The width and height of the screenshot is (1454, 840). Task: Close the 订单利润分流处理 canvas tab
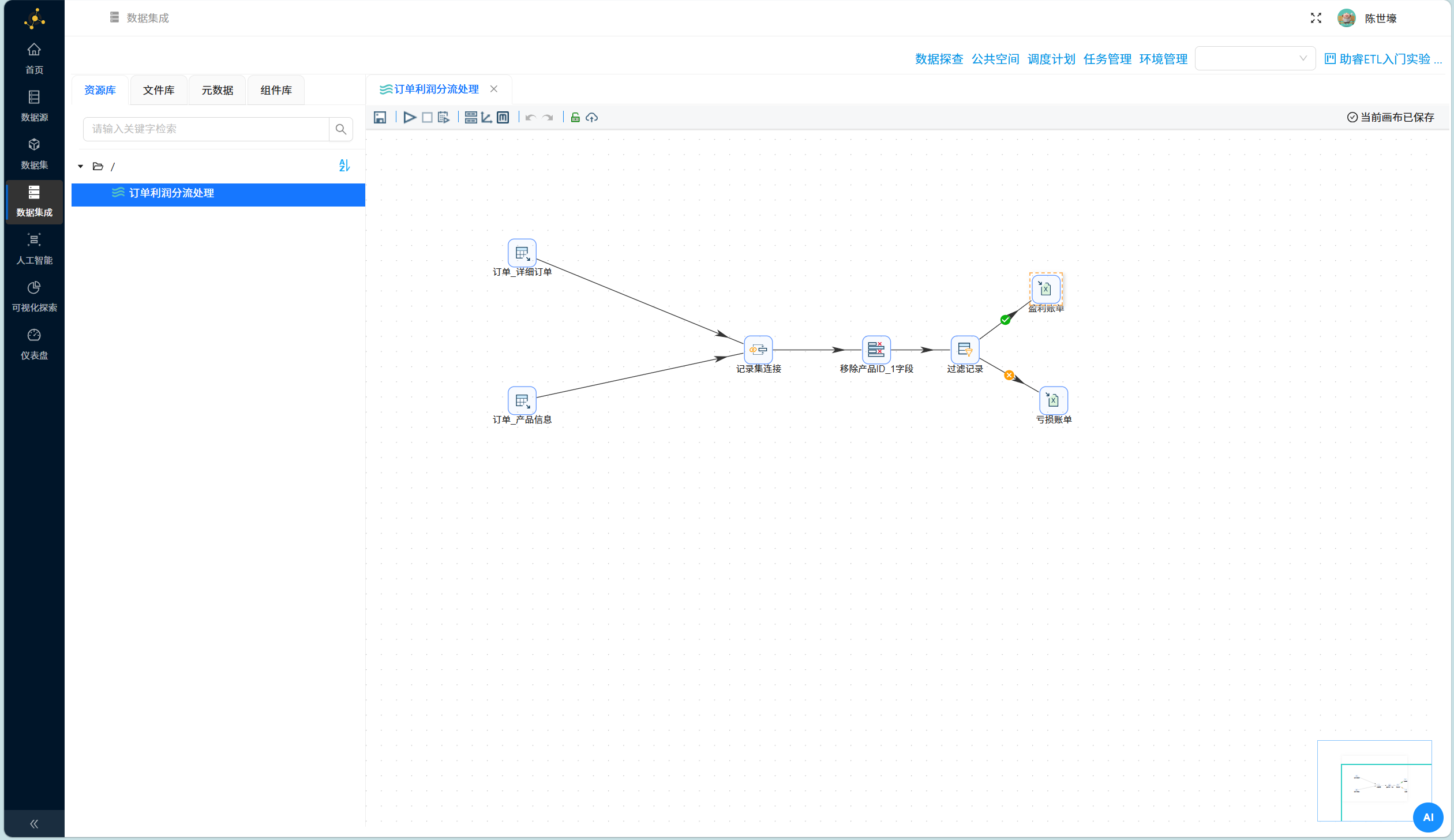point(494,89)
